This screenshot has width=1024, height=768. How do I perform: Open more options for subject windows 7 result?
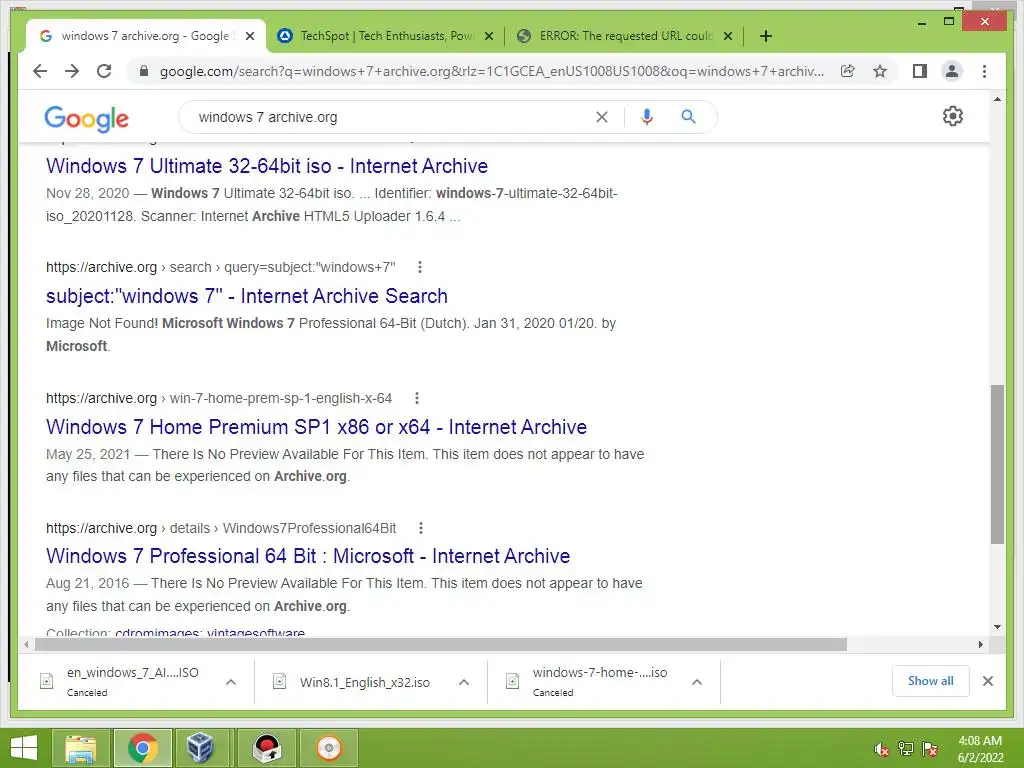click(420, 267)
